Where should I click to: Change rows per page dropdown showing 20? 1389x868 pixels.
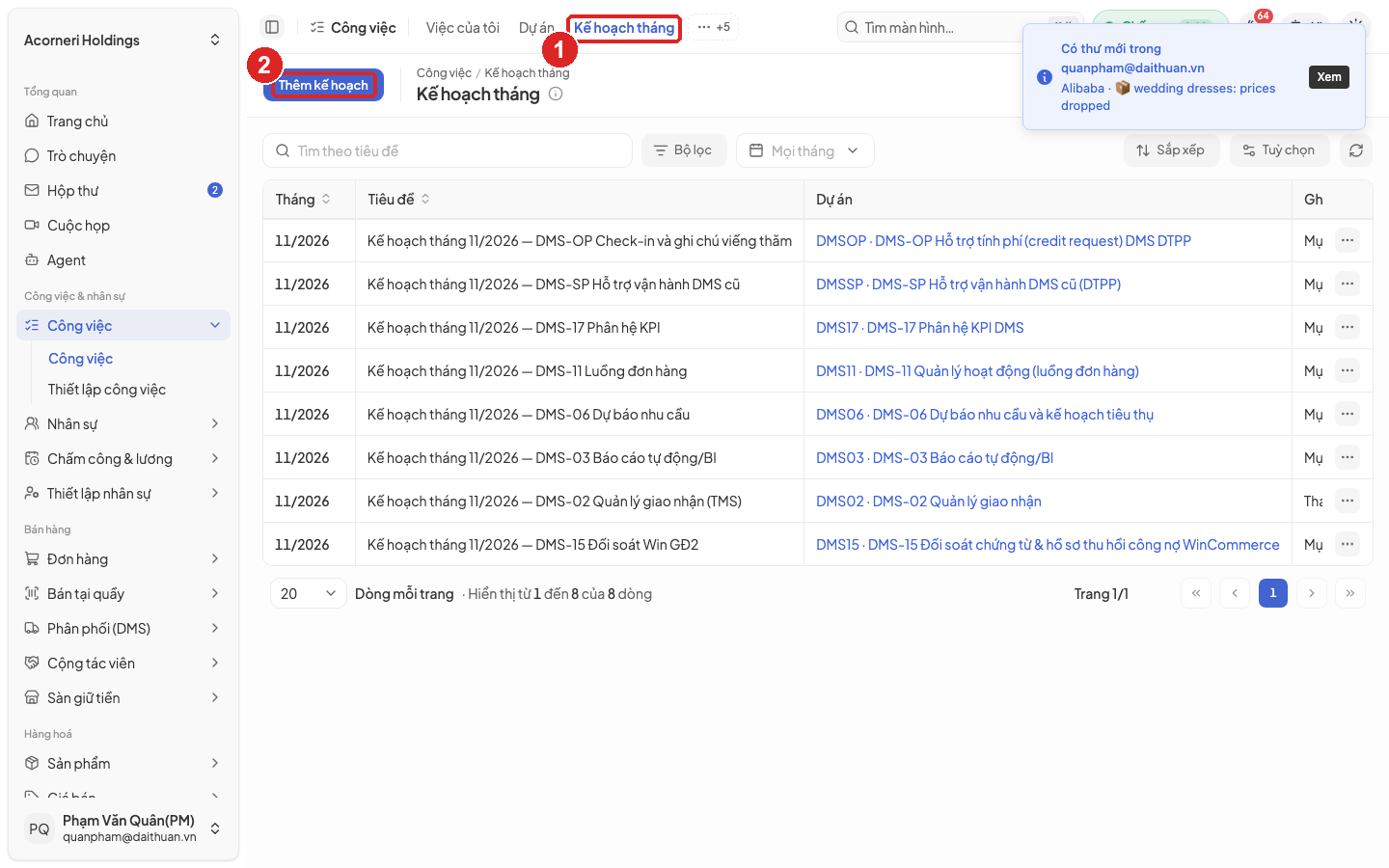[309, 594]
